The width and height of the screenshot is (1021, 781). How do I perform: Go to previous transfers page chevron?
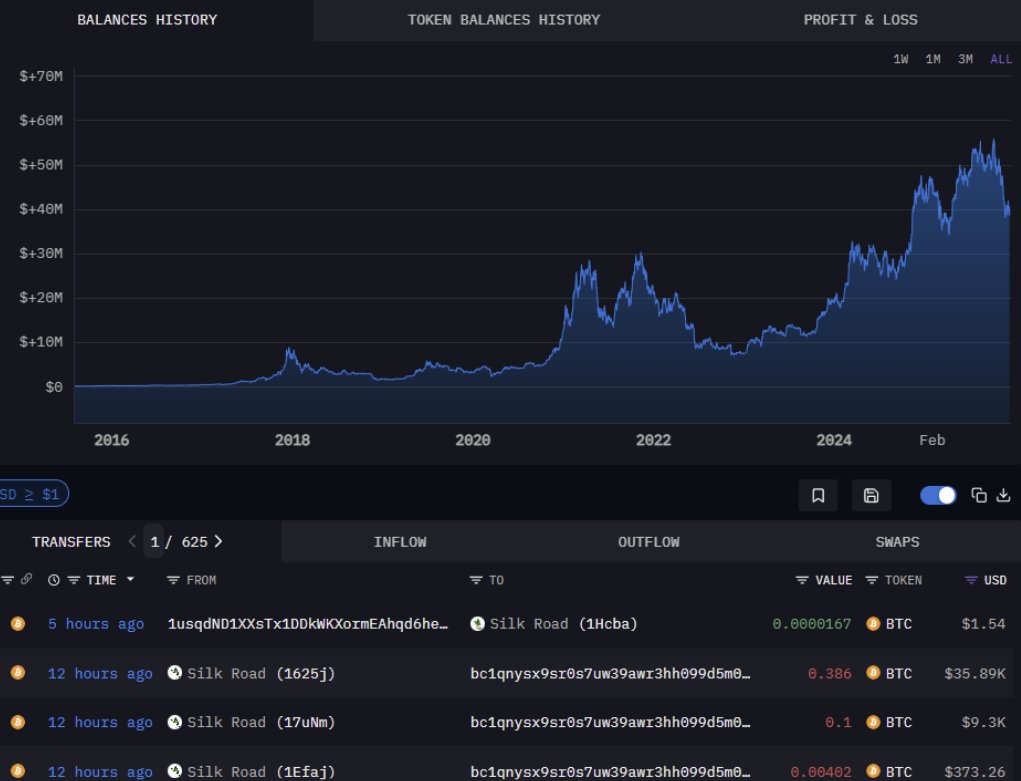coord(132,541)
